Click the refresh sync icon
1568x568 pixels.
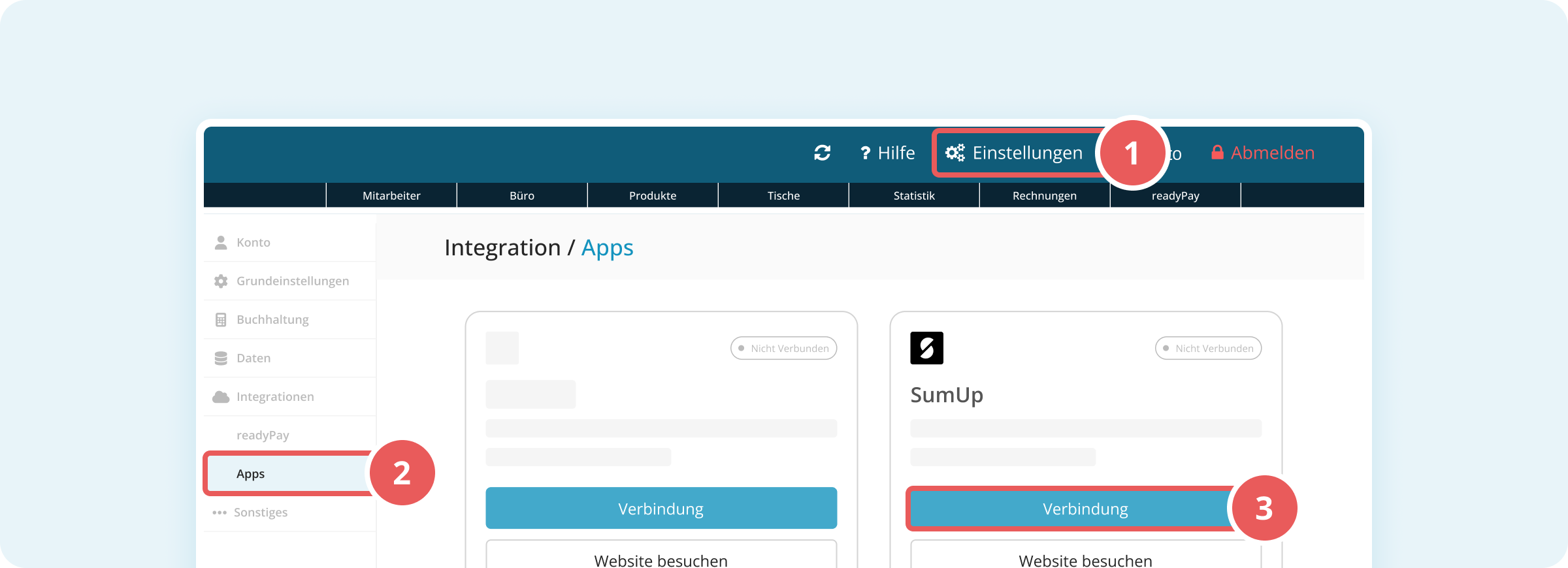(822, 153)
